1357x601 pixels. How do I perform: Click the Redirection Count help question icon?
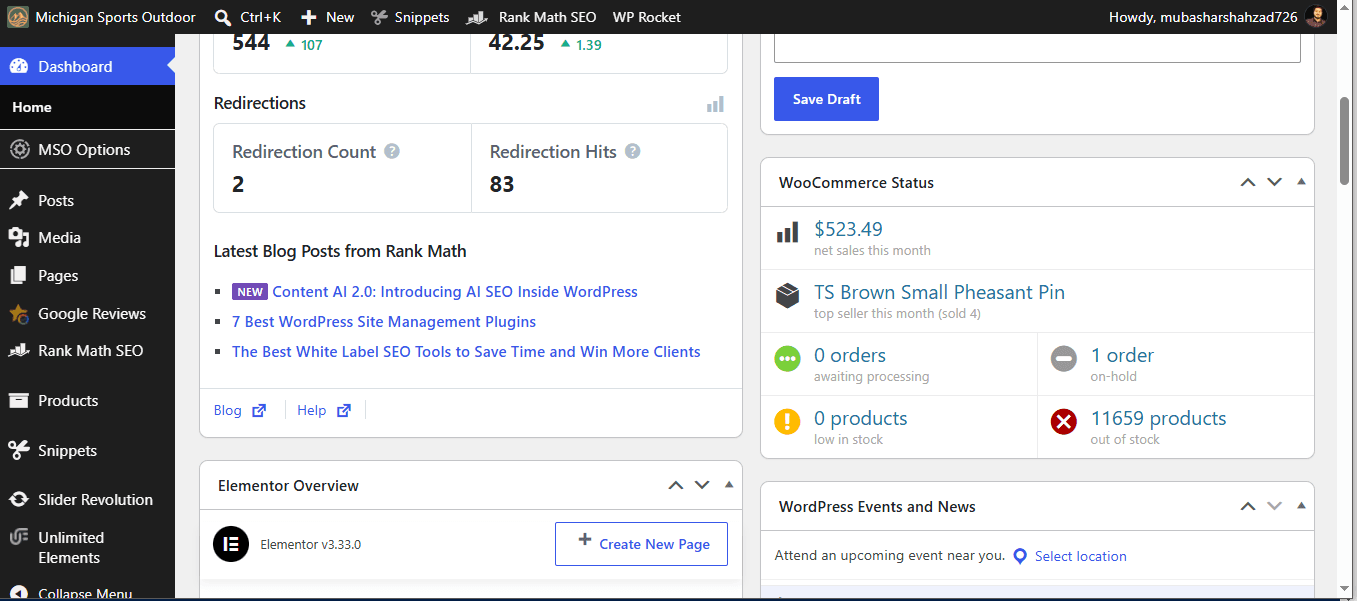(x=392, y=151)
